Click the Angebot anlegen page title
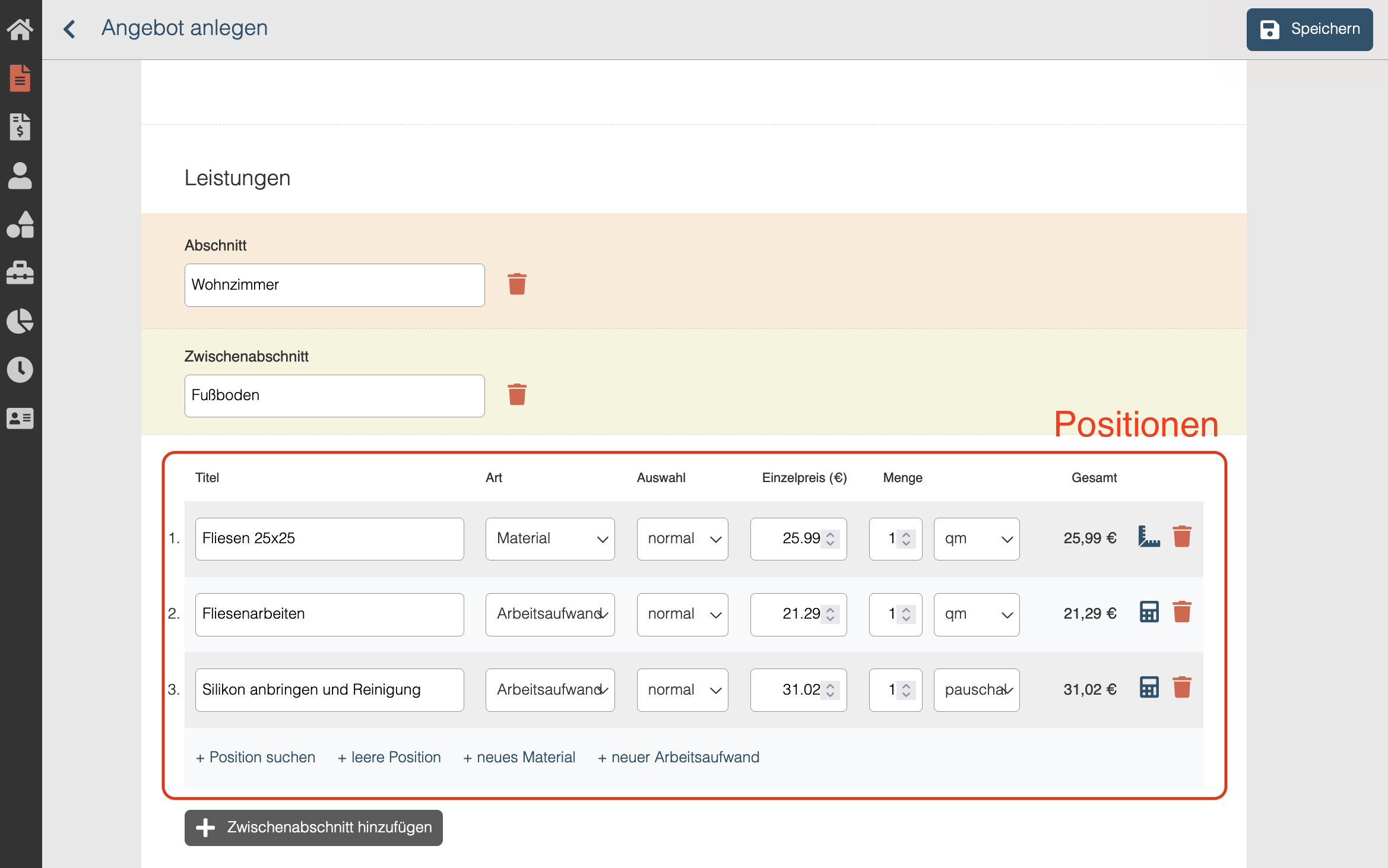 click(185, 28)
